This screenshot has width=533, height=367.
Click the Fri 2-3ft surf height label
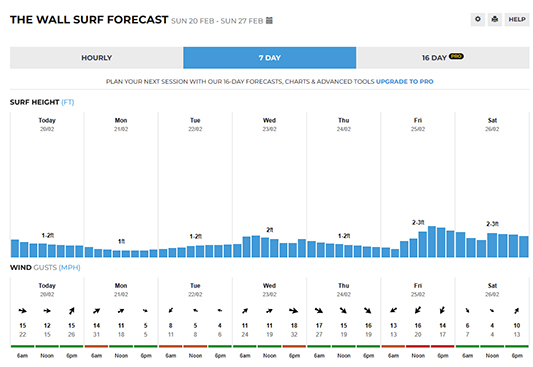[x=418, y=222]
